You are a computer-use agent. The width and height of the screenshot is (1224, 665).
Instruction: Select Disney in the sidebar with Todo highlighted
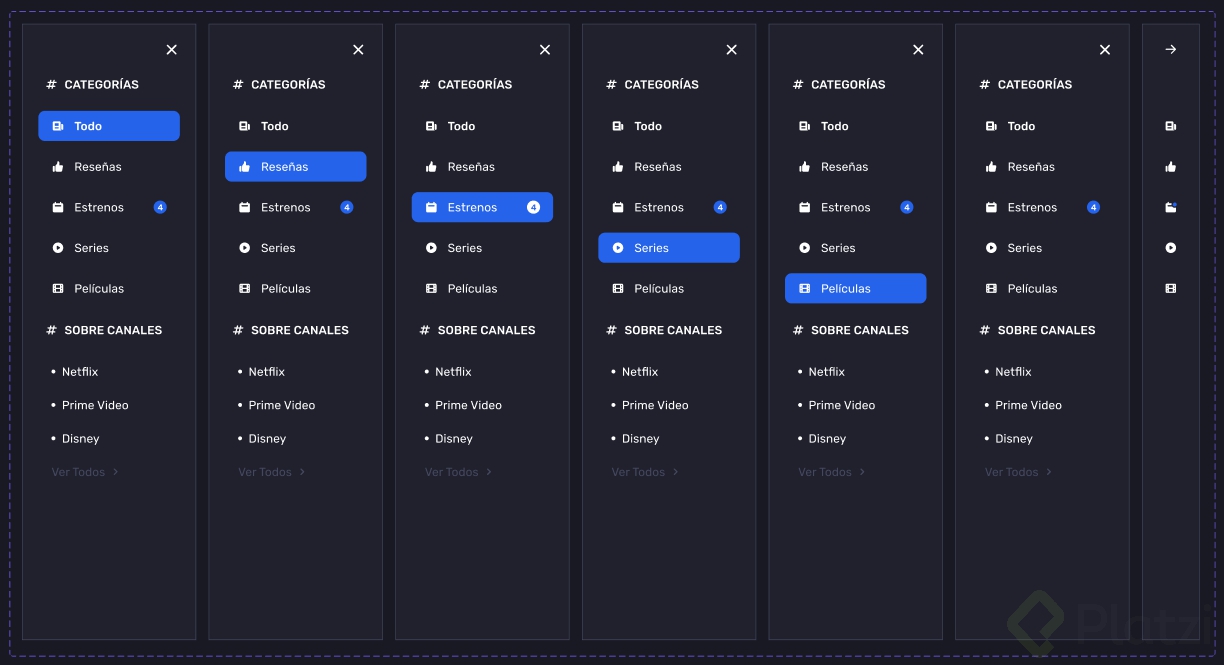tap(81, 439)
